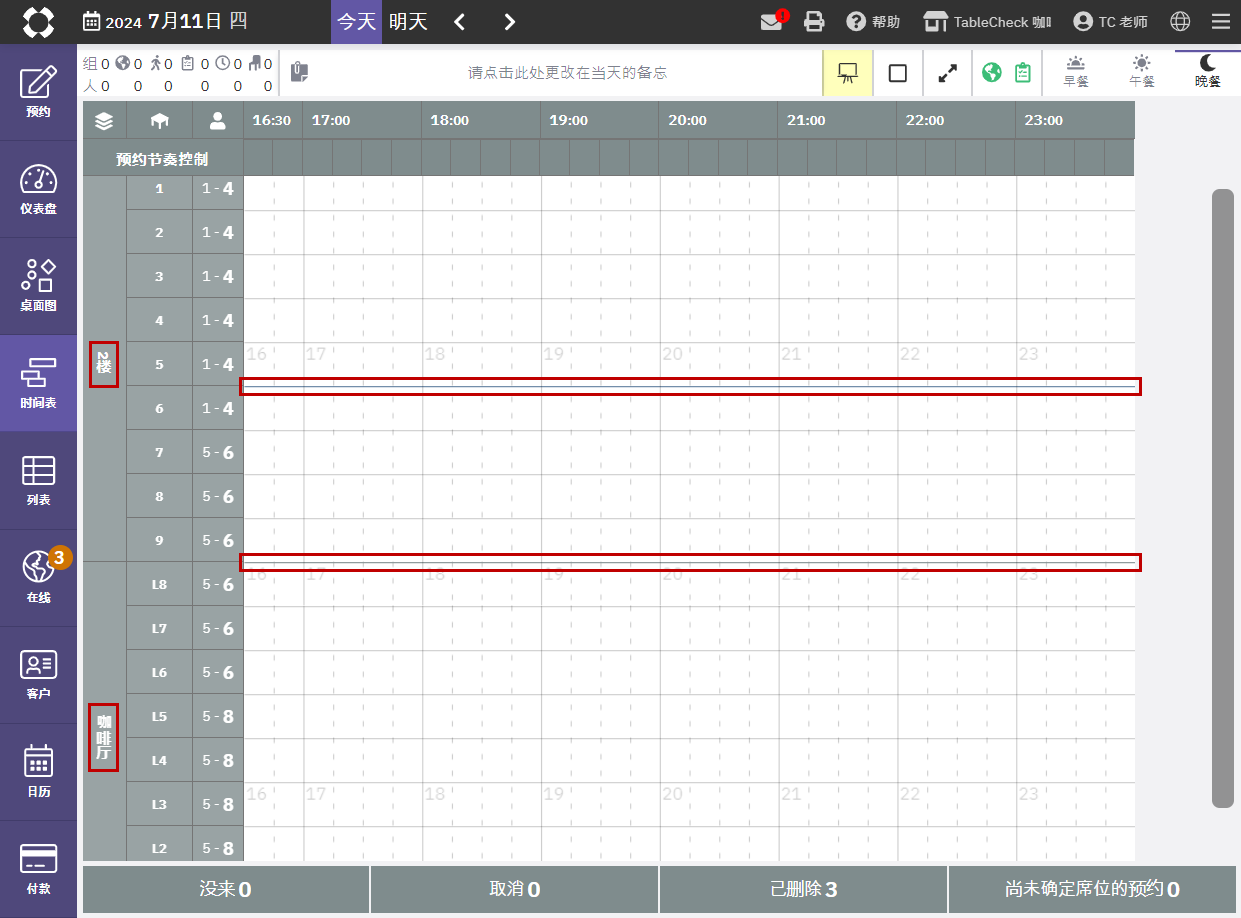Open 时间表 timetable in sidebar
This screenshot has height=918, width=1241.
tap(38, 383)
